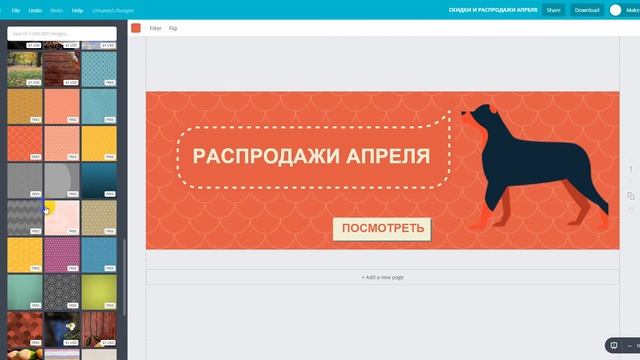Choose the purple dotted pattern background
Screen dimensions: 640x360
point(62,255)
